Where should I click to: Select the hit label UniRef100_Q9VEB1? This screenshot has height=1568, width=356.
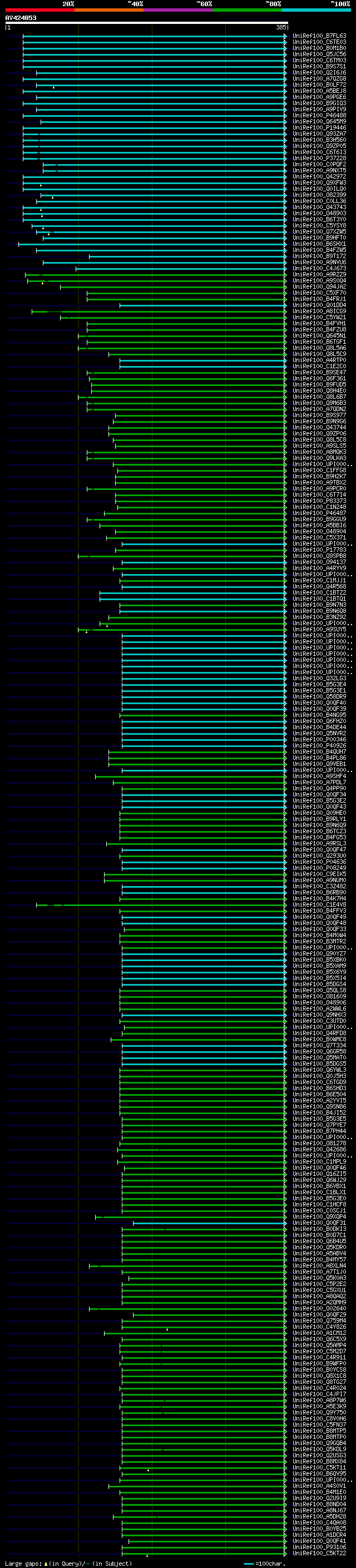tap(319, 764)
